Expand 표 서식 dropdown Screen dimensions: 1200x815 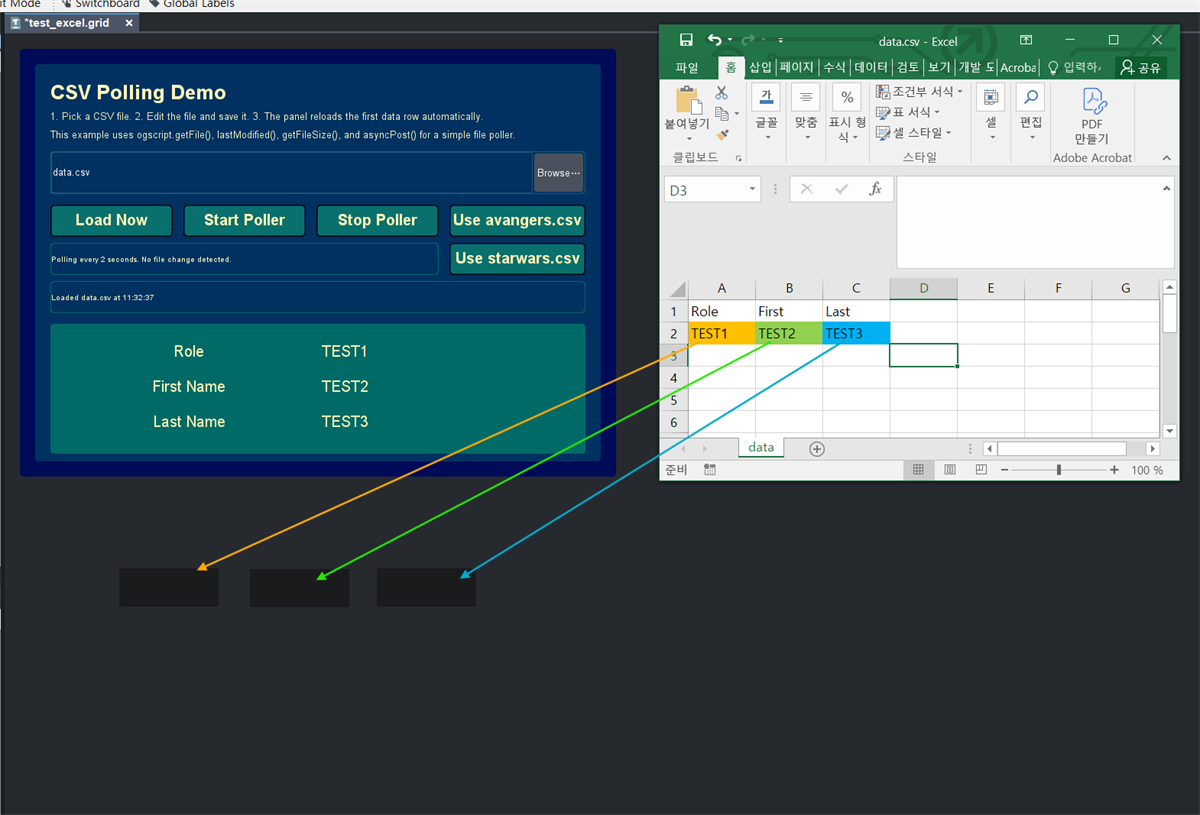939,112
